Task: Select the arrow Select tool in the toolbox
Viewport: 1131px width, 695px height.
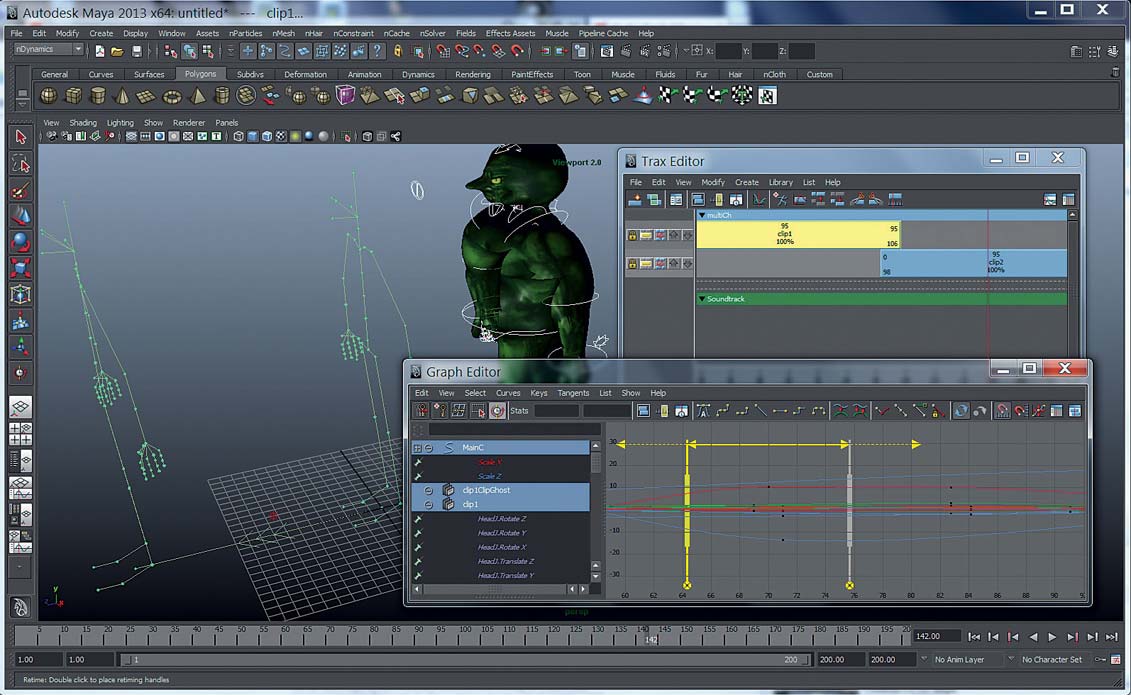Action: point(20,137)
